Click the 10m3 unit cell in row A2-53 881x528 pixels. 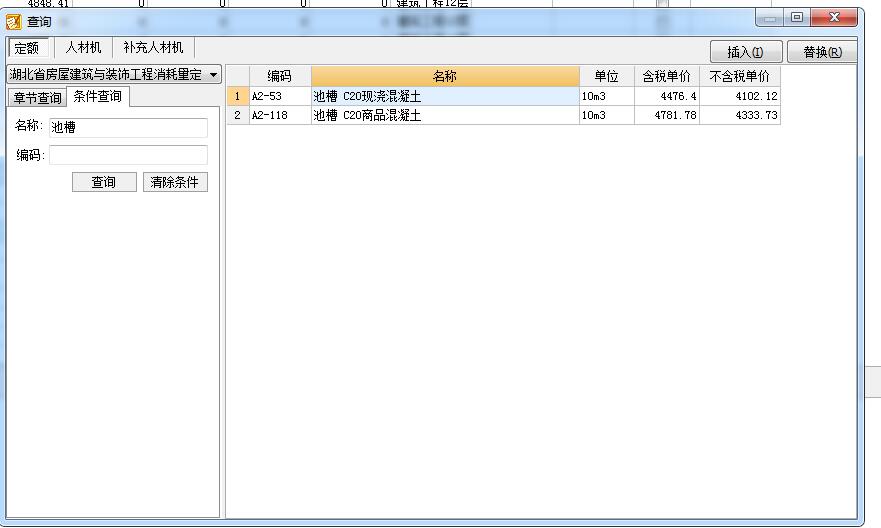pos(607,96)
